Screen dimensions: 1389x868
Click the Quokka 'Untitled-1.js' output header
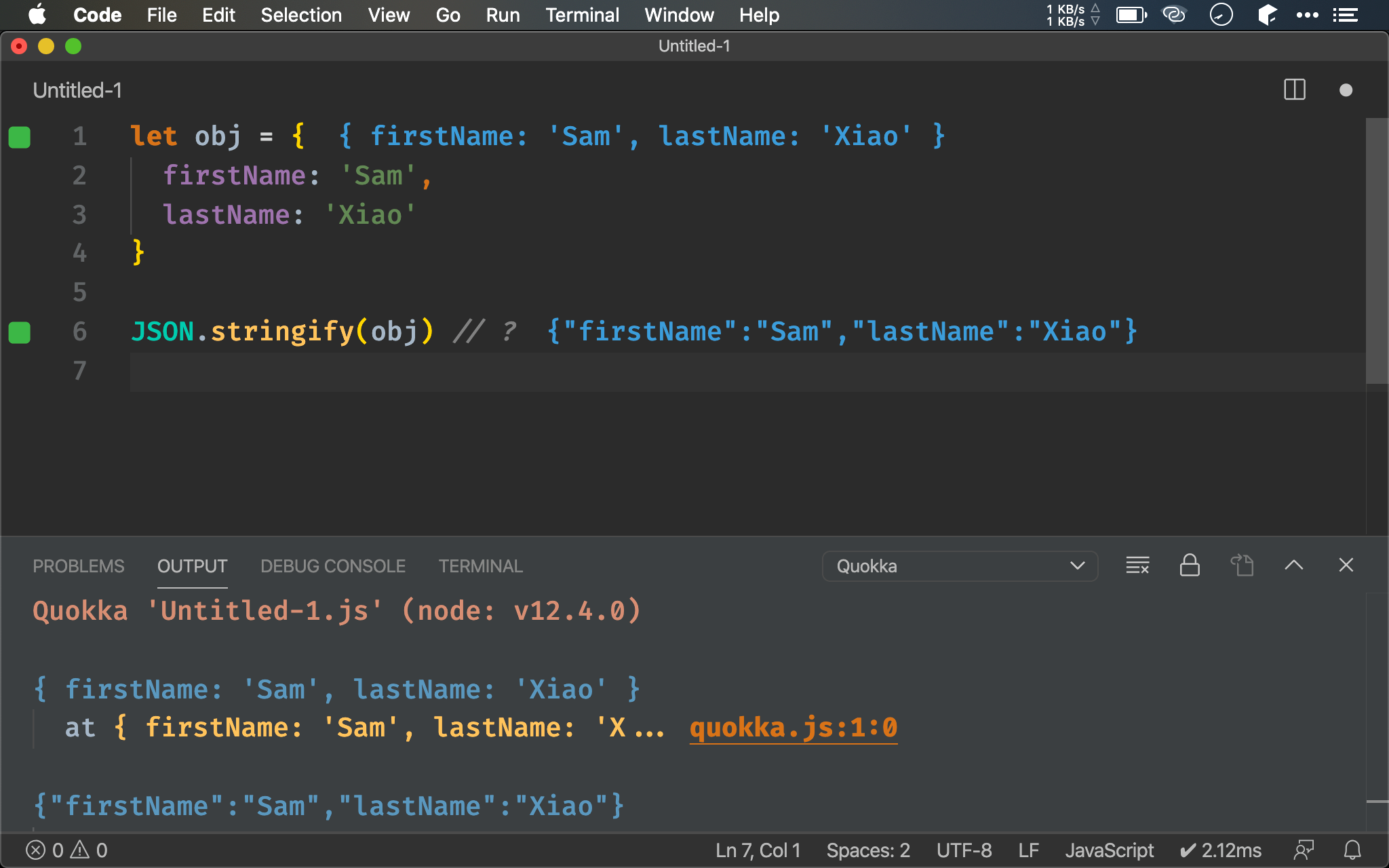coord(337,612)
